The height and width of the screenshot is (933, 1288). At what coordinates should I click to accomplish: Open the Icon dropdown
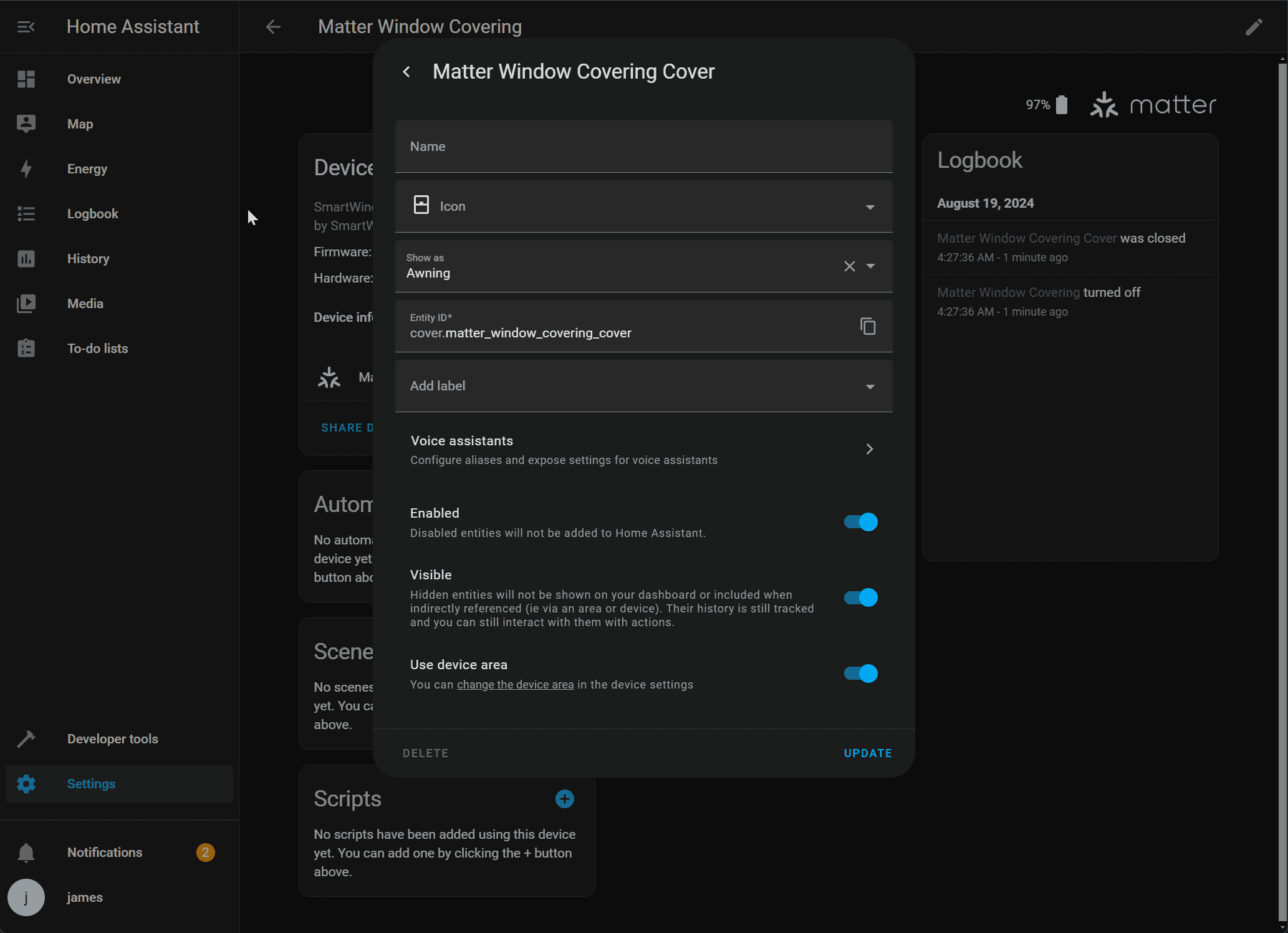tap(643, 206)
